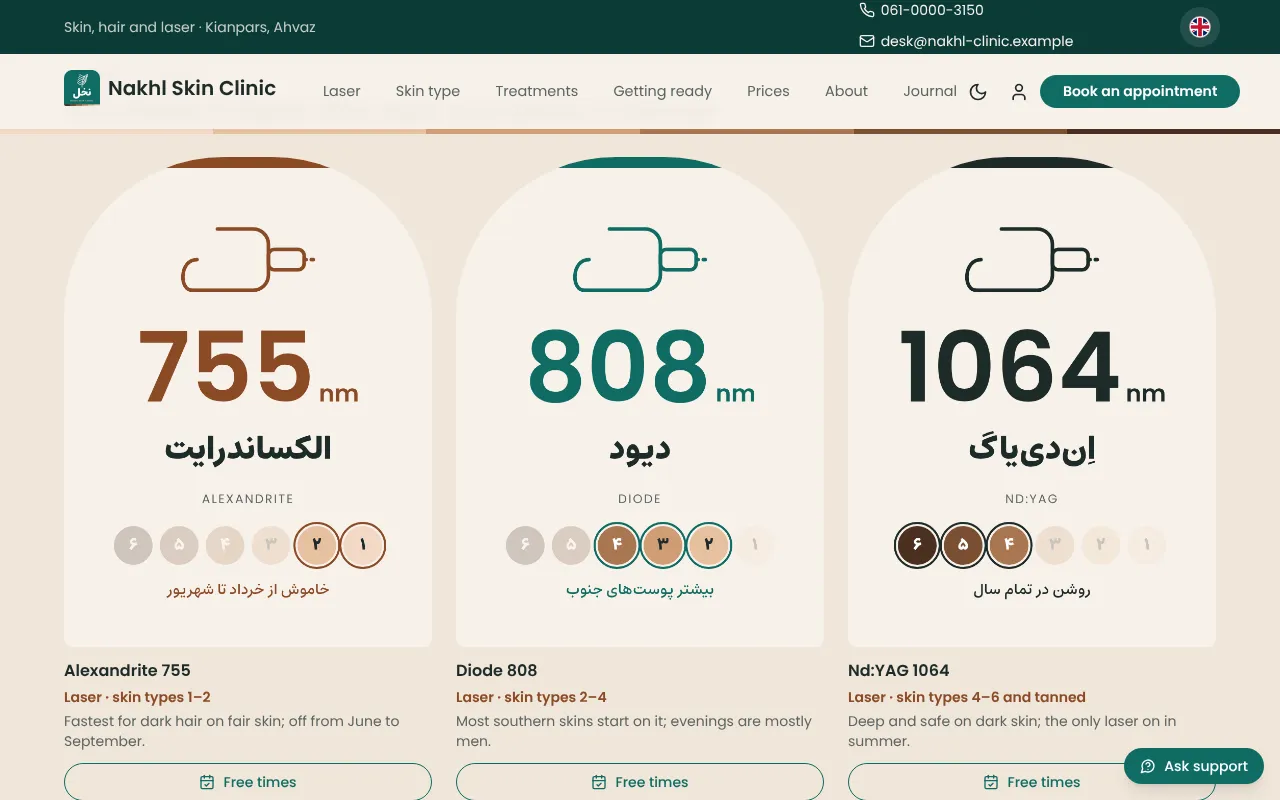Click "Laser · skin types 1–2" label
The image size is (1280, 800).
(x=137, y=697)
